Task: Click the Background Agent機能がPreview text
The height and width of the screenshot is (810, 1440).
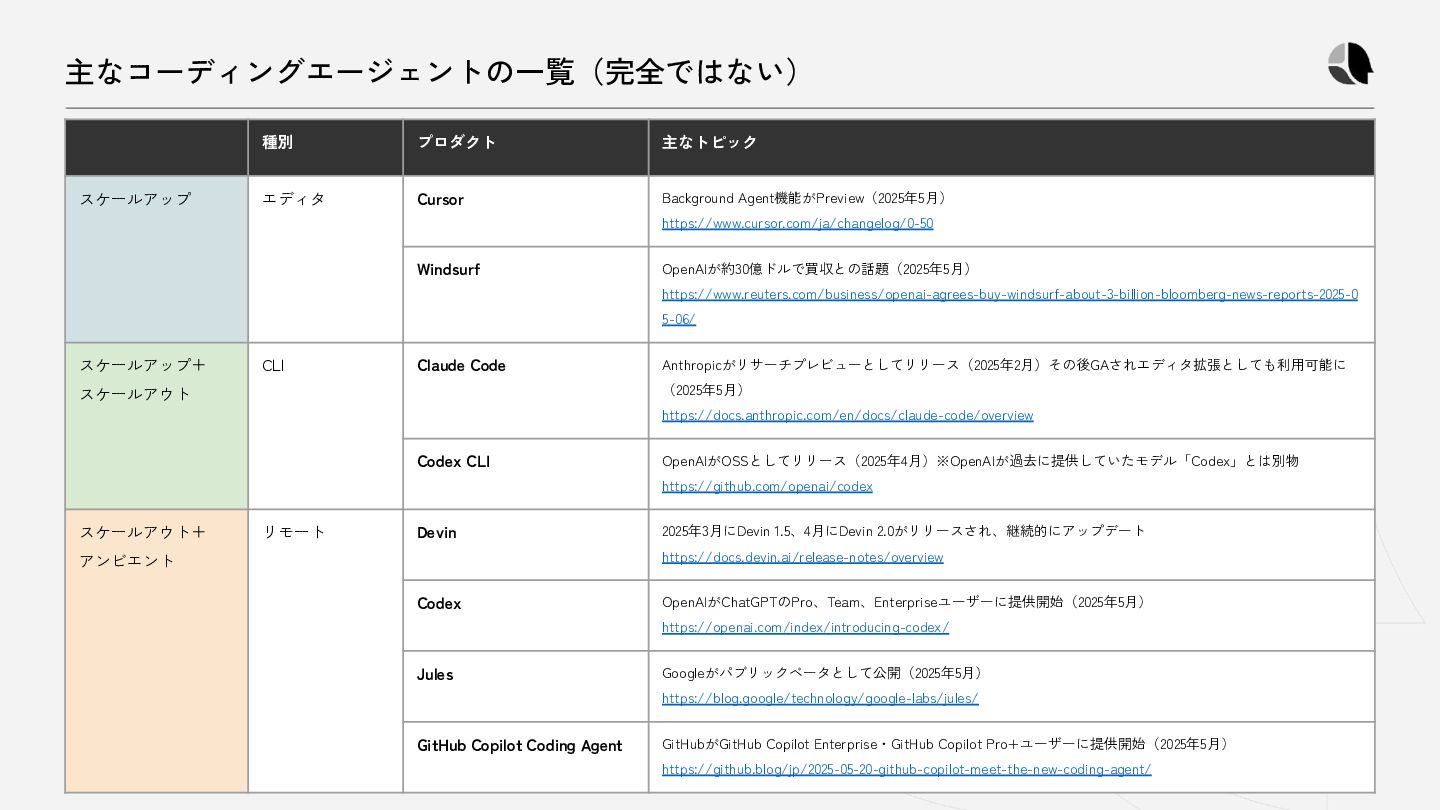Action: pyautogui.click(x=804, y=198)
